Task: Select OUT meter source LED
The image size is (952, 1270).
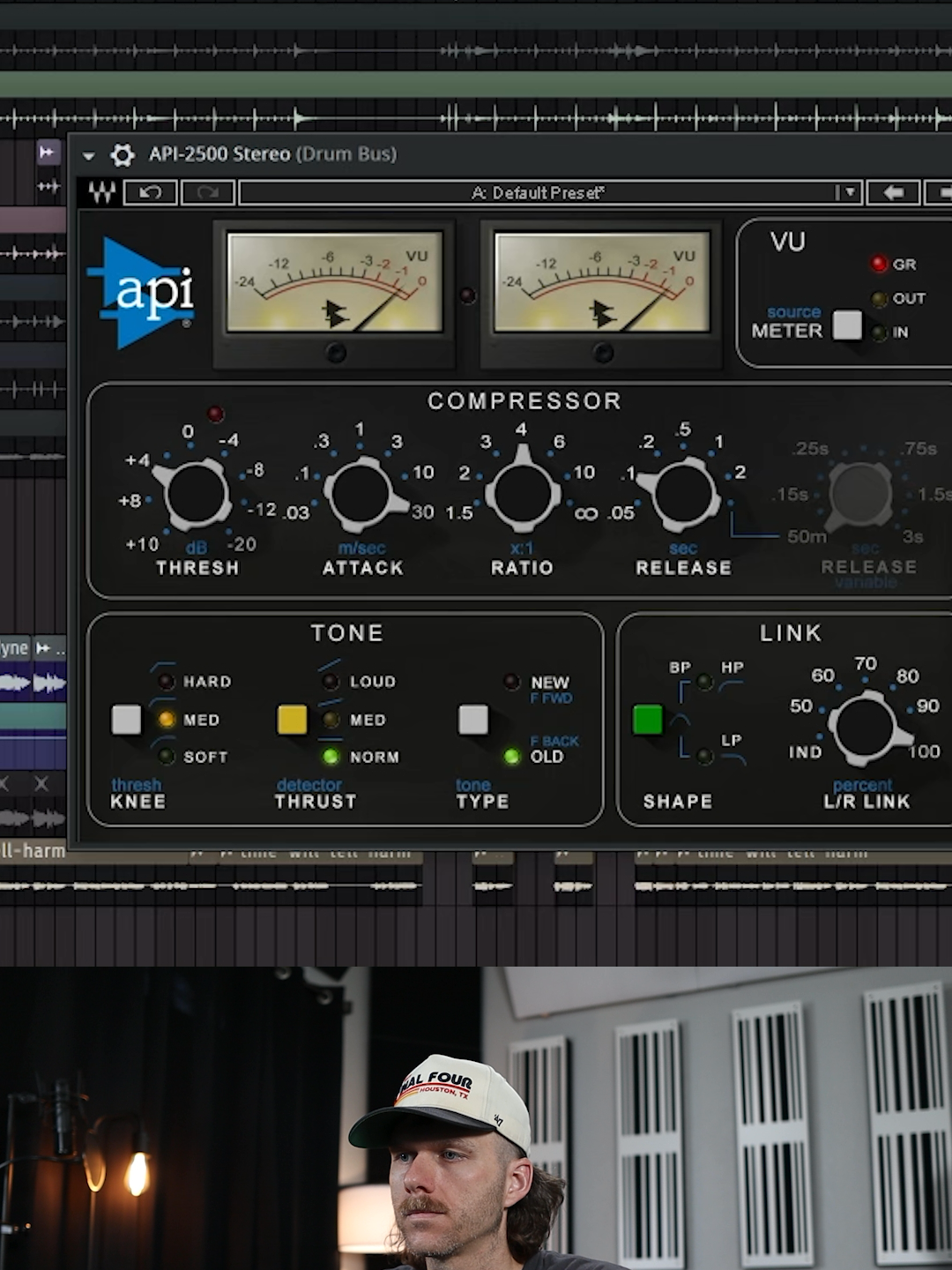Action: (878, 299)
